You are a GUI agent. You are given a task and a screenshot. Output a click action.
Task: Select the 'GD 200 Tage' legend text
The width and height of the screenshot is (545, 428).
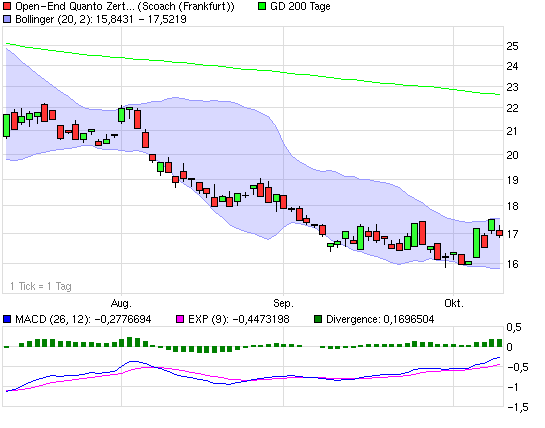click(300, 6)
